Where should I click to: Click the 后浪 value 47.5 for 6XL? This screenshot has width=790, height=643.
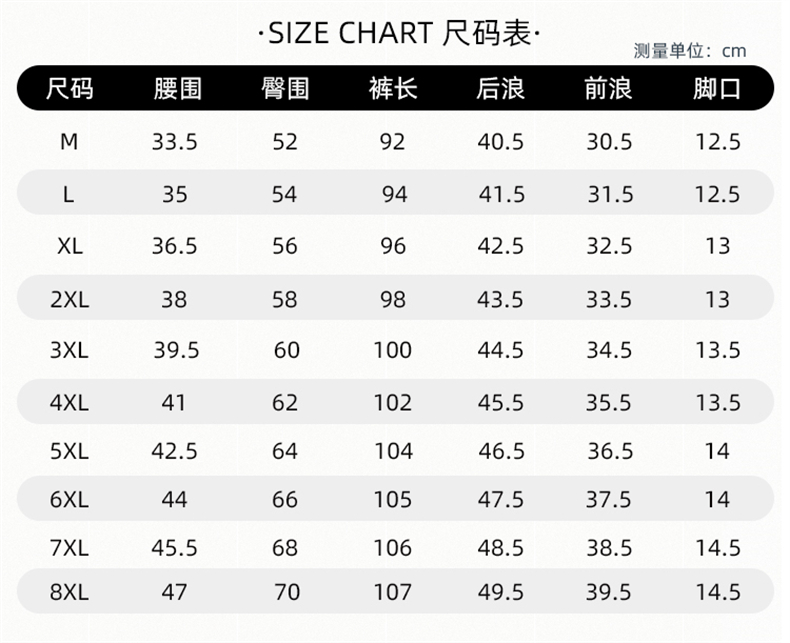[501, 499]
